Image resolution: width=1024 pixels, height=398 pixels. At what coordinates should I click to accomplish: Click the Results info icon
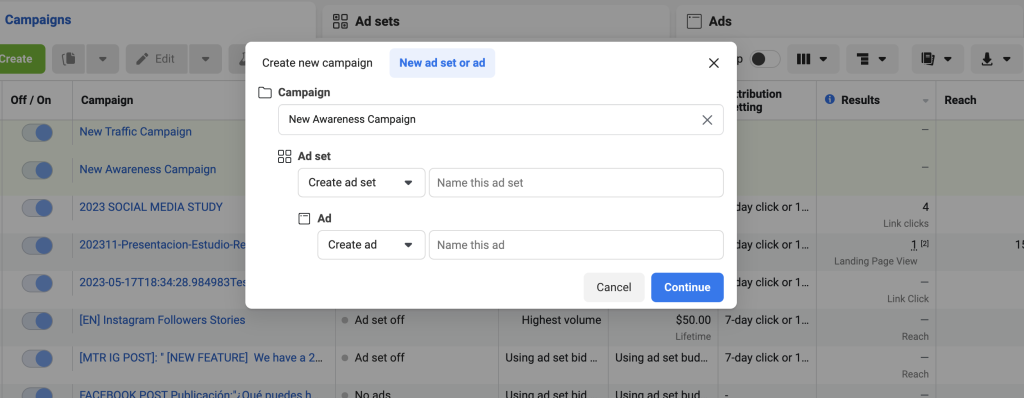(830, 100)
